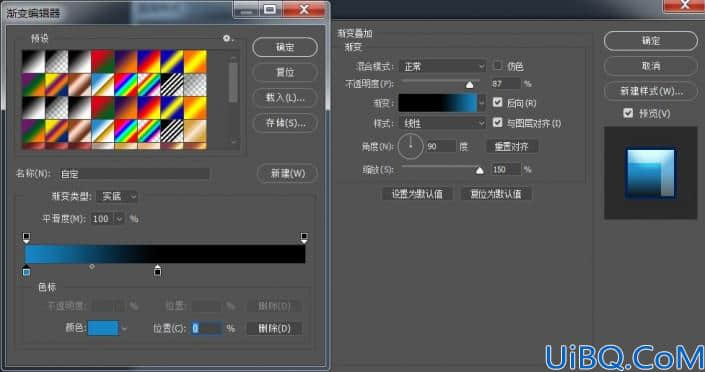Click 取消 in the layer style dialog

coord(651,66)
